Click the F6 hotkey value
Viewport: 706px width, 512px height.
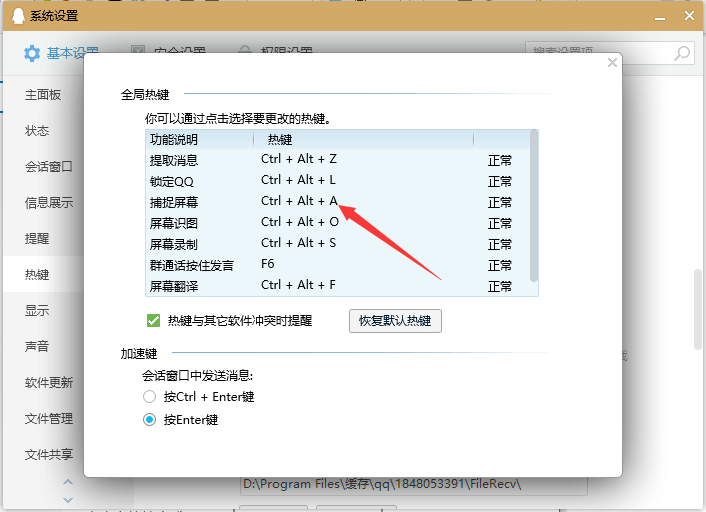click(267, 264)
